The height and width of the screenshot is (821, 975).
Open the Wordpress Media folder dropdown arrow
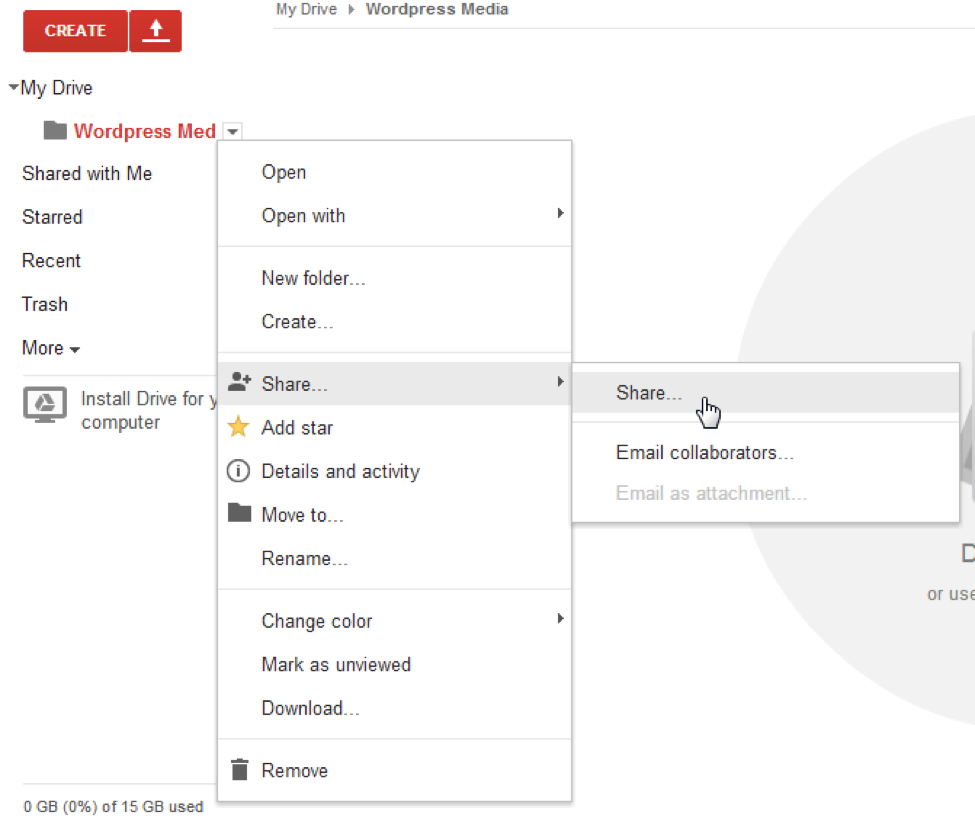[x=233, y=131]
